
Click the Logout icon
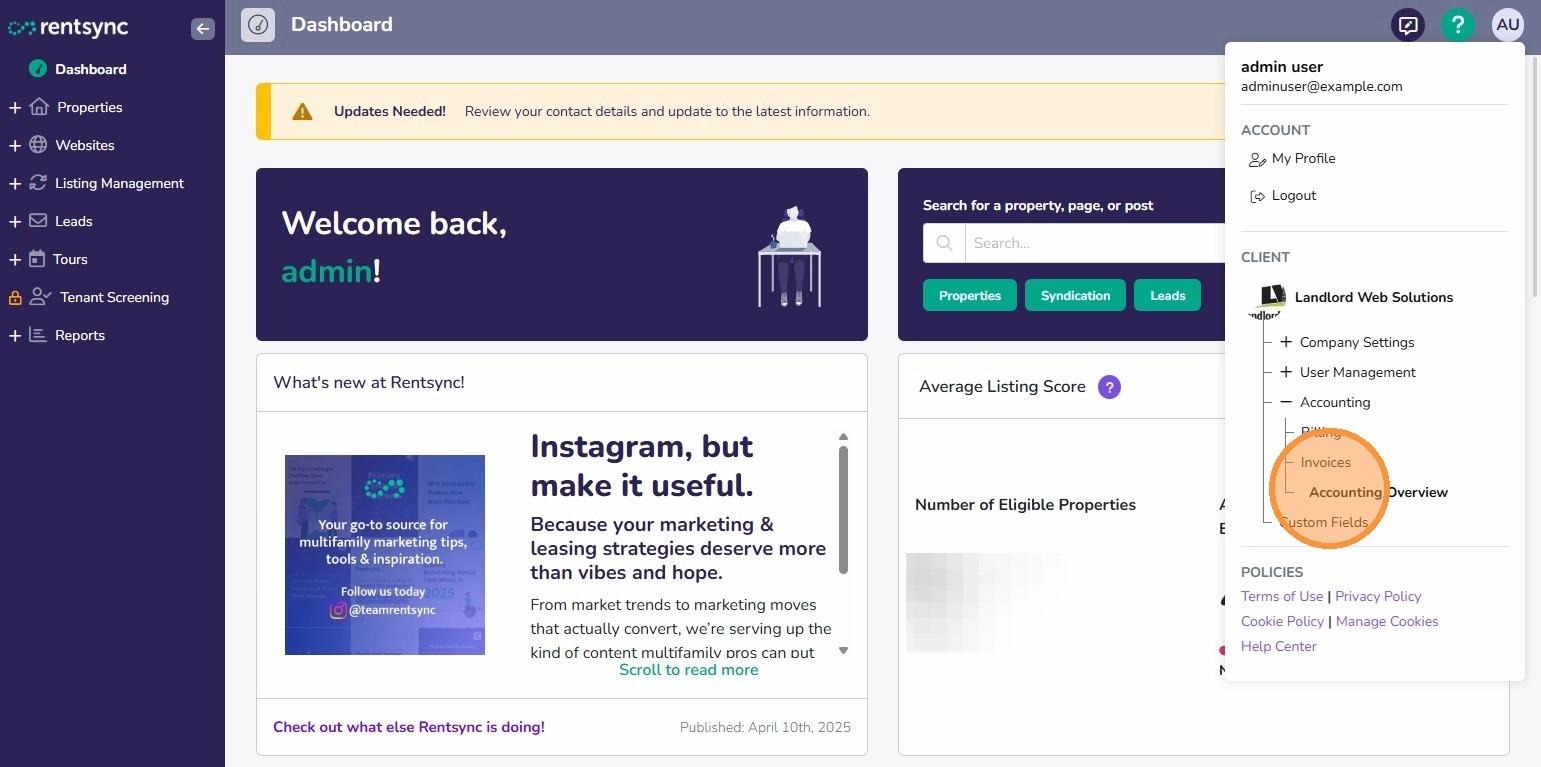tap(1258, 196)
